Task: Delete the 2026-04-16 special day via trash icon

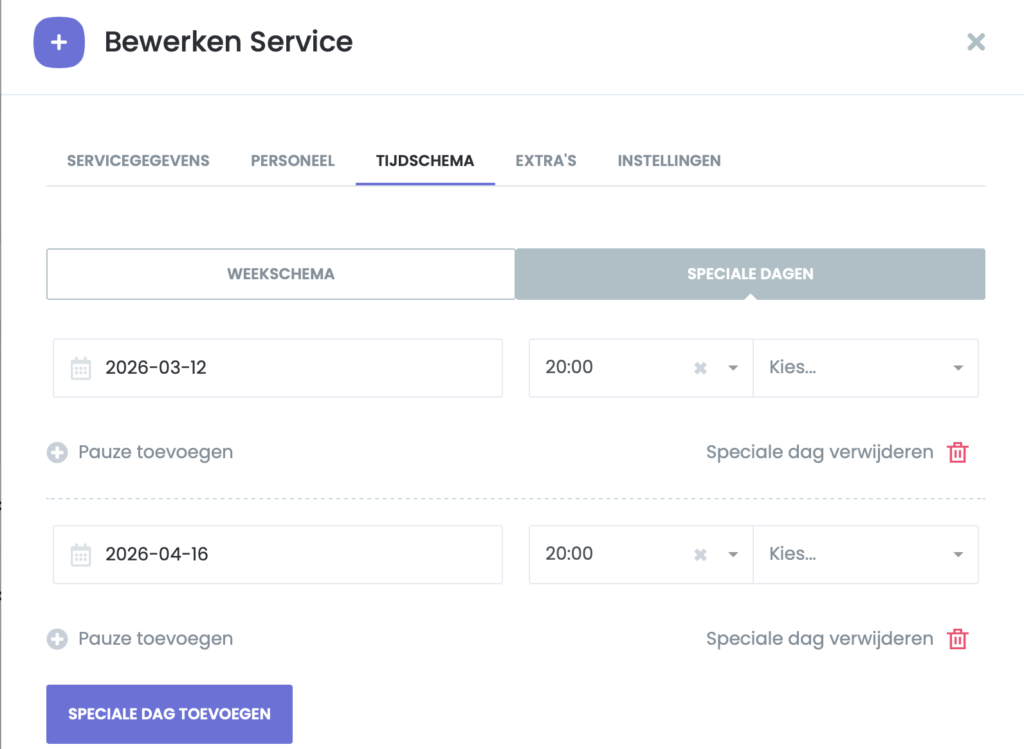Action: tap(957, 639)
